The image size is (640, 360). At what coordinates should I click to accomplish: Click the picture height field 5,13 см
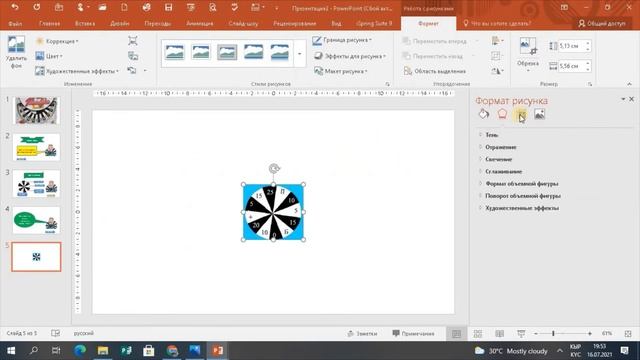570,46
